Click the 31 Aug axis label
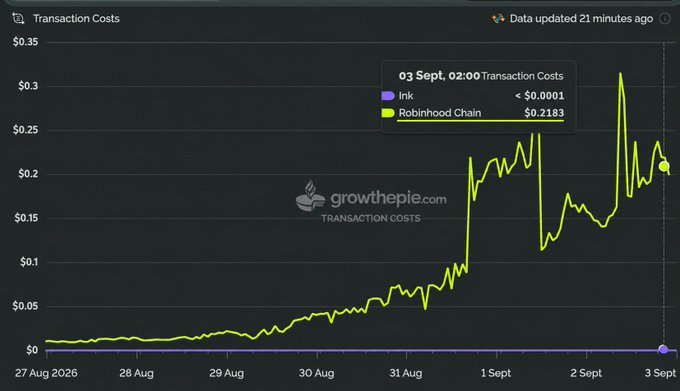Viewport: 680px width, 391px height. pyautogui.click(x=406, y=373)
